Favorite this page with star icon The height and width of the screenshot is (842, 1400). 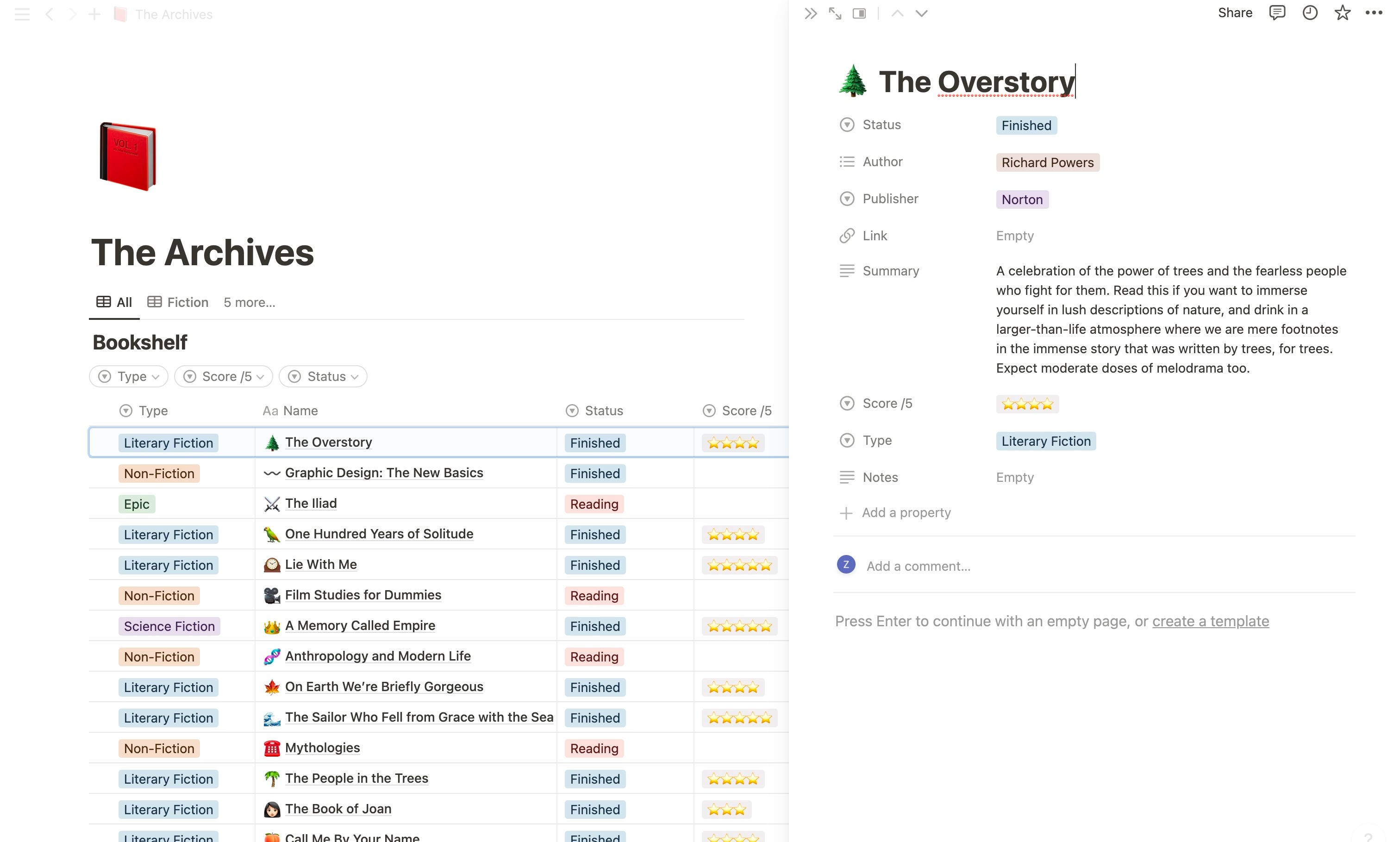tap(1342, 13)
